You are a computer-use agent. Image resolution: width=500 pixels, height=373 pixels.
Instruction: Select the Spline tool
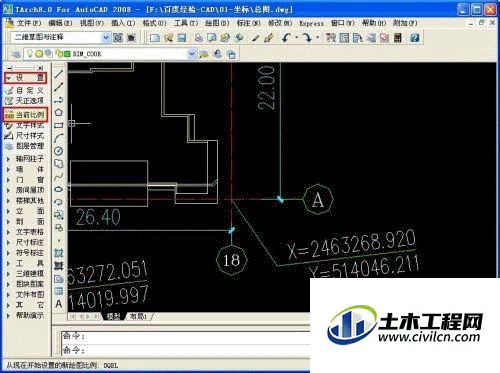59,177
